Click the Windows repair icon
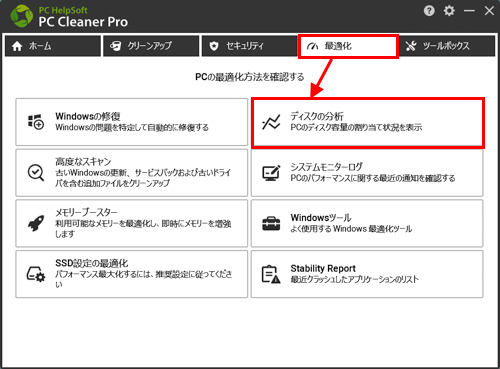Image resolution: width=500 pixels, height=369 pixels. click(36, 122)
